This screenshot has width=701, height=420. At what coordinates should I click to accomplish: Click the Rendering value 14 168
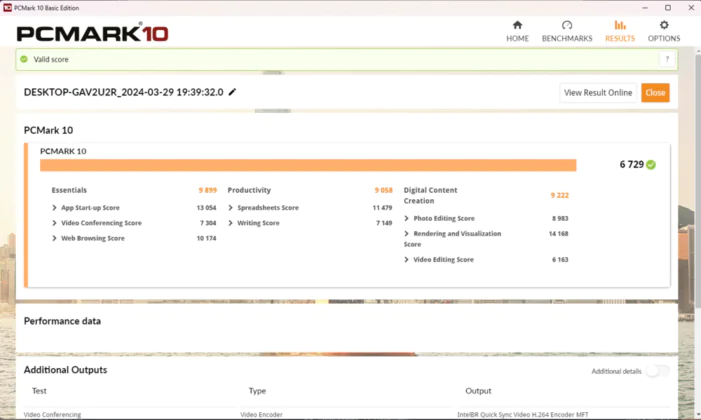pyautogui.click(x=558, y=233)
